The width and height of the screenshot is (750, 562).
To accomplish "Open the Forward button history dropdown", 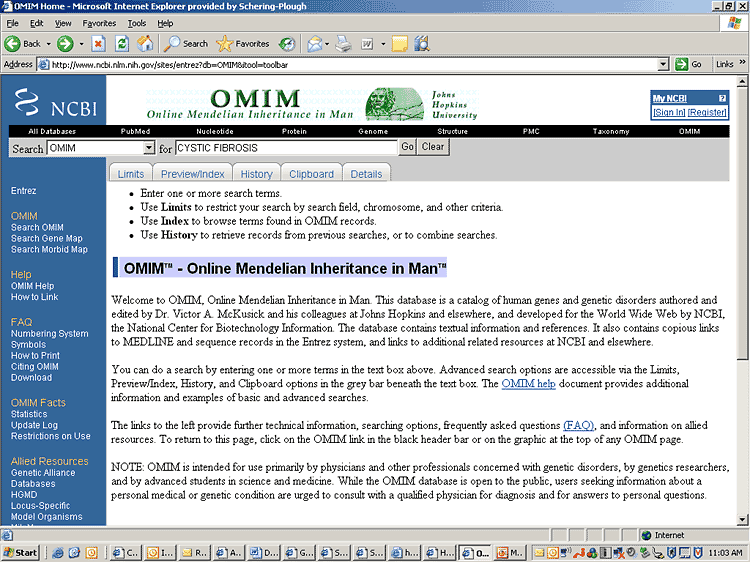I will point(81,44).
